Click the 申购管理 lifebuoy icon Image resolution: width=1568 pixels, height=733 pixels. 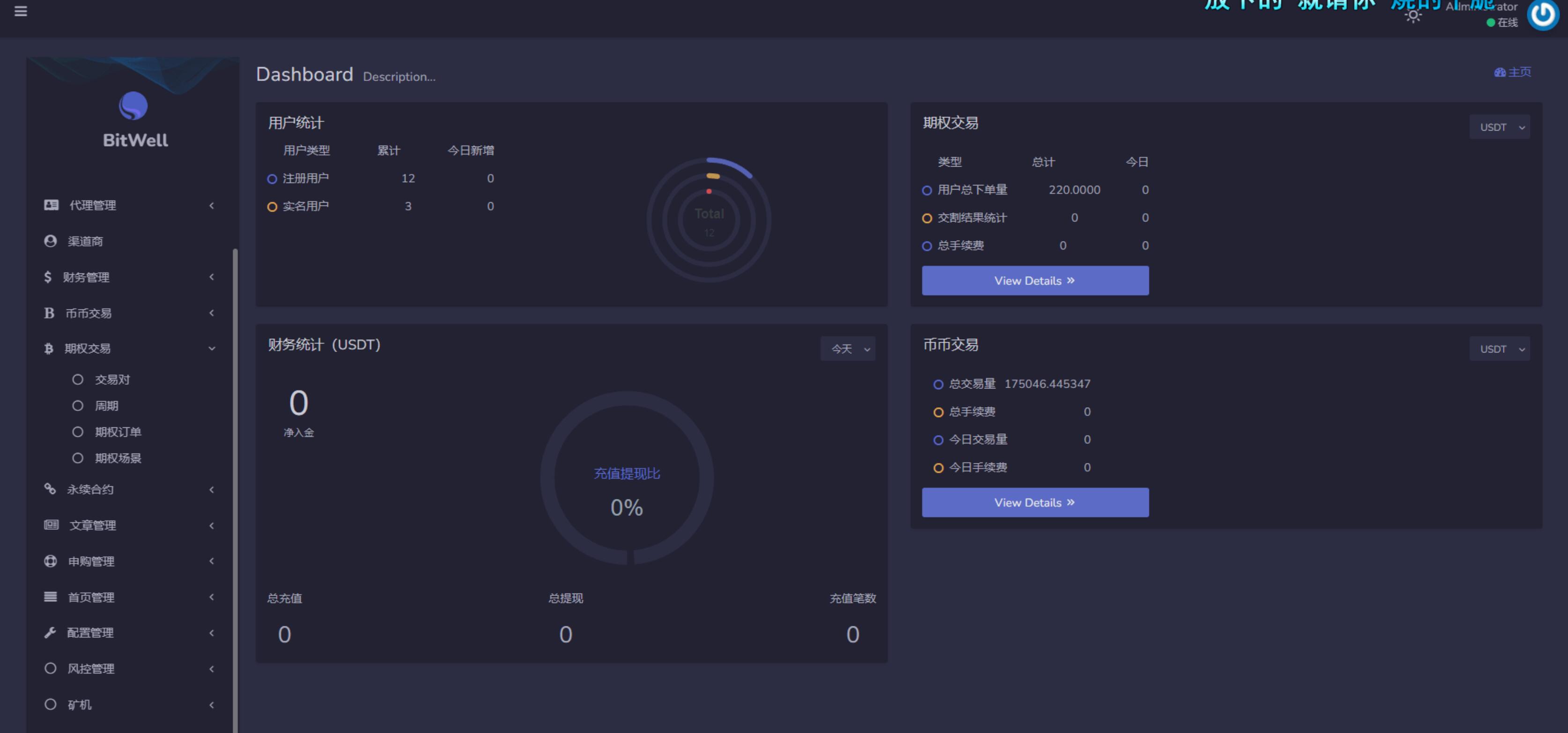51,561
